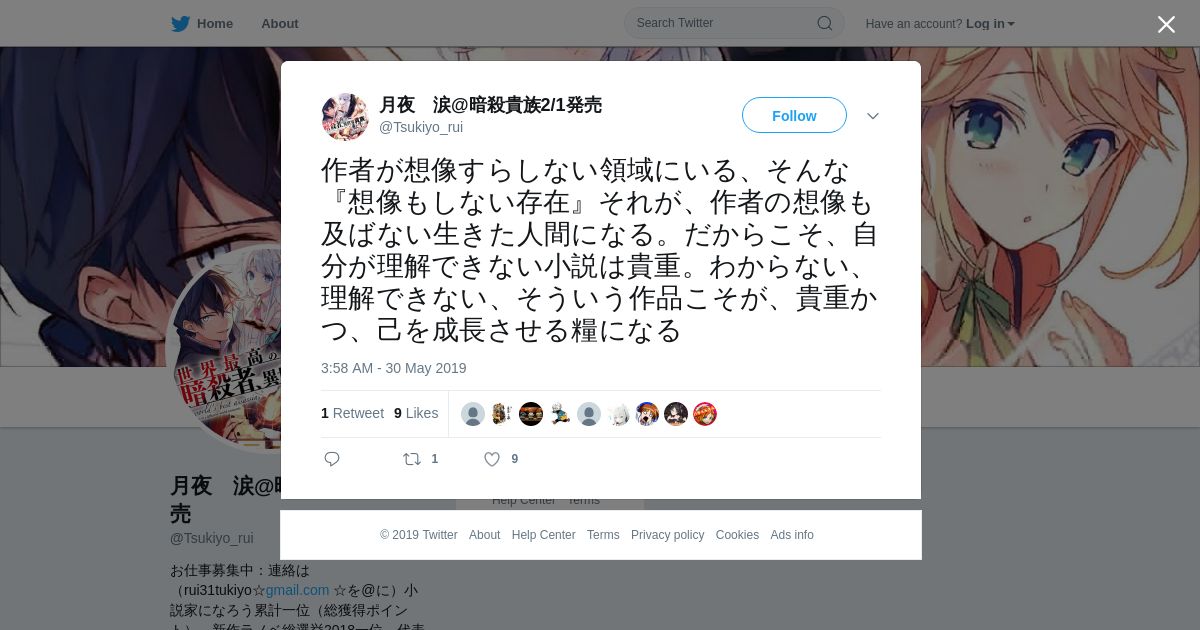Click the Twitter bird Home icon
This screenshot has width=1200, height=630.
(180, 23)
